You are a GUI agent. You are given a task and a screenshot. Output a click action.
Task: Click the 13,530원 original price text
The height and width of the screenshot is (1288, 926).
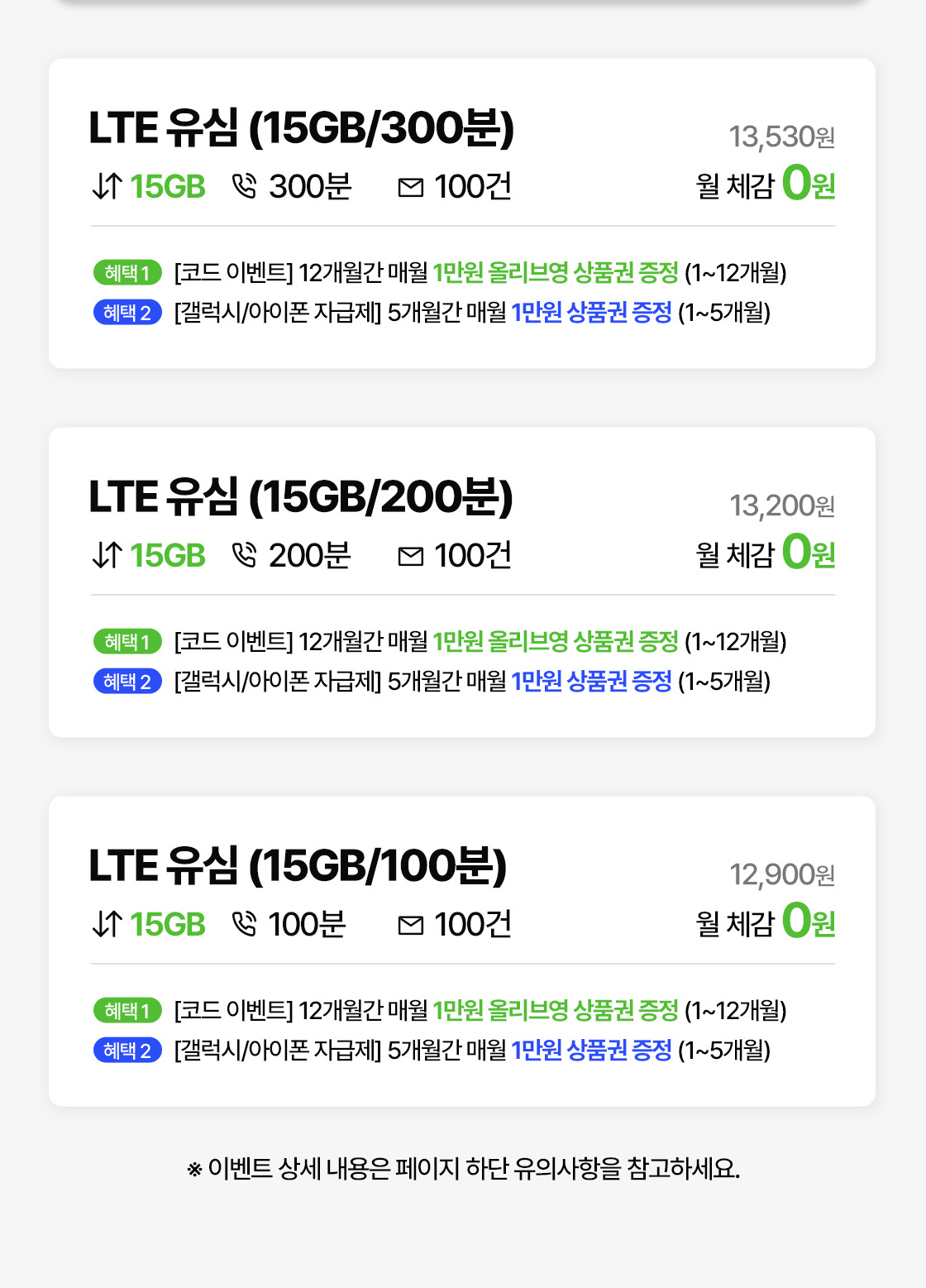click(781, 137)
